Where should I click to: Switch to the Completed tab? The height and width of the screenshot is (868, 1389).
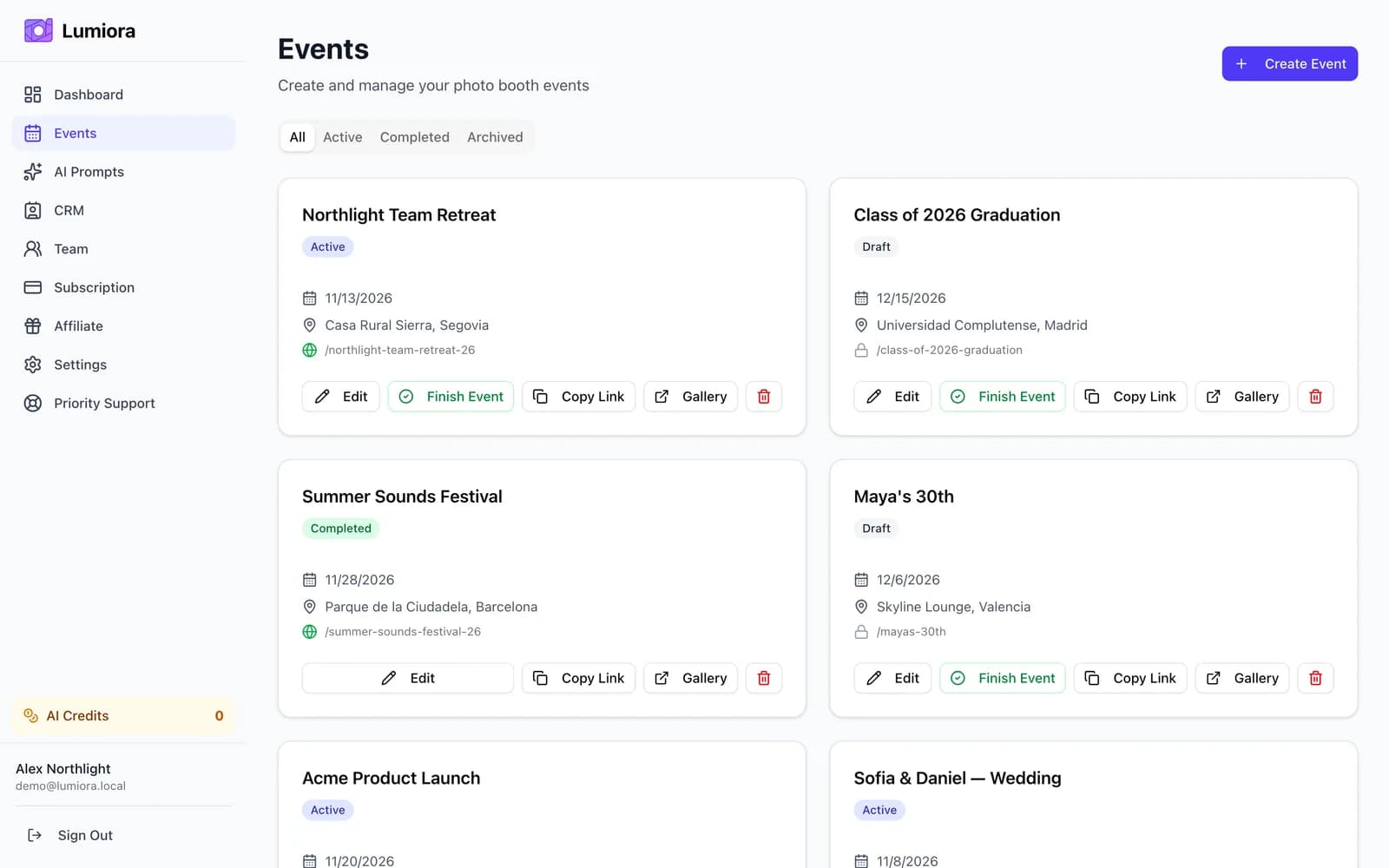point(415,137)
